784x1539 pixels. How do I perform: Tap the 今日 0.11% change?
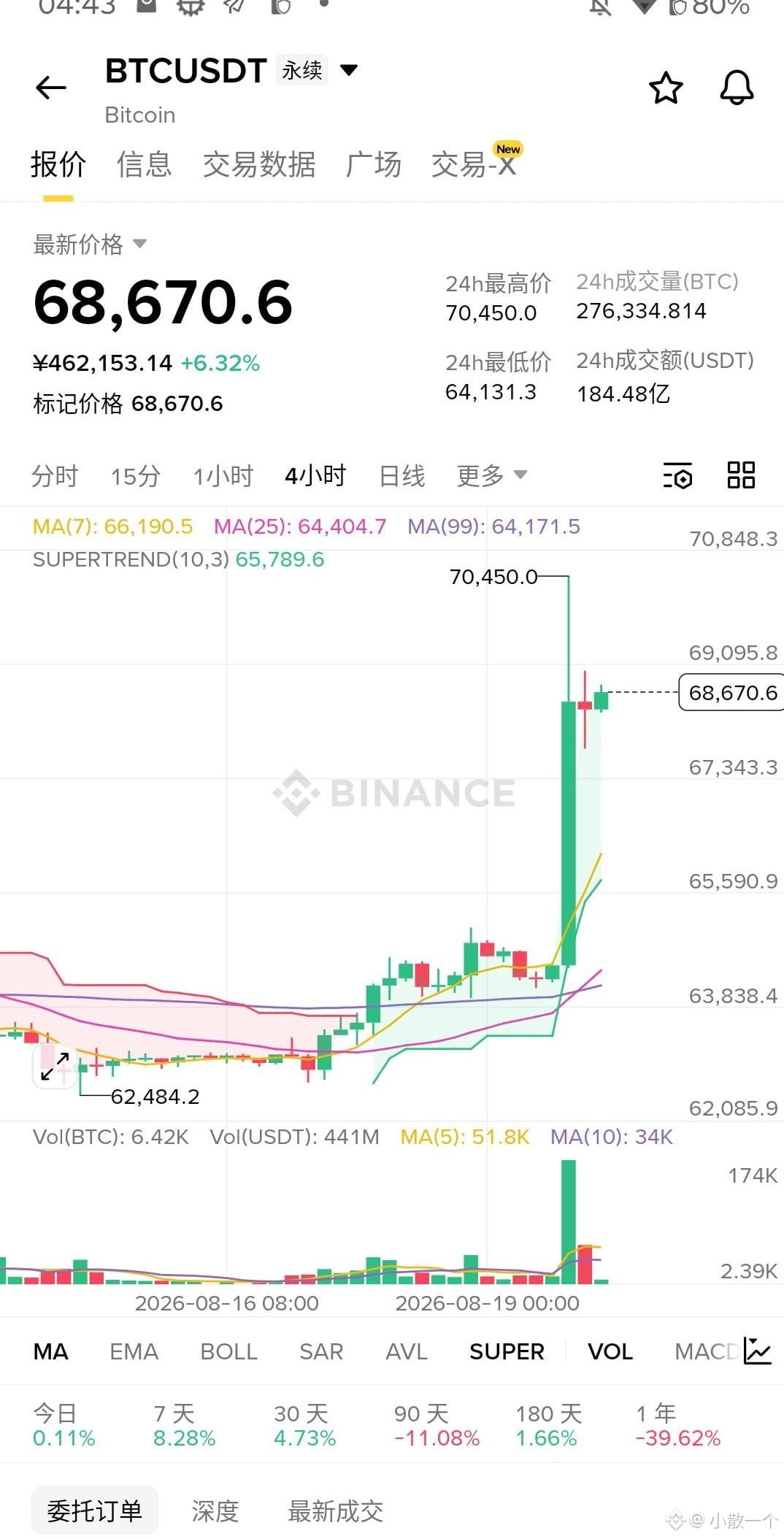point(64,1425)
